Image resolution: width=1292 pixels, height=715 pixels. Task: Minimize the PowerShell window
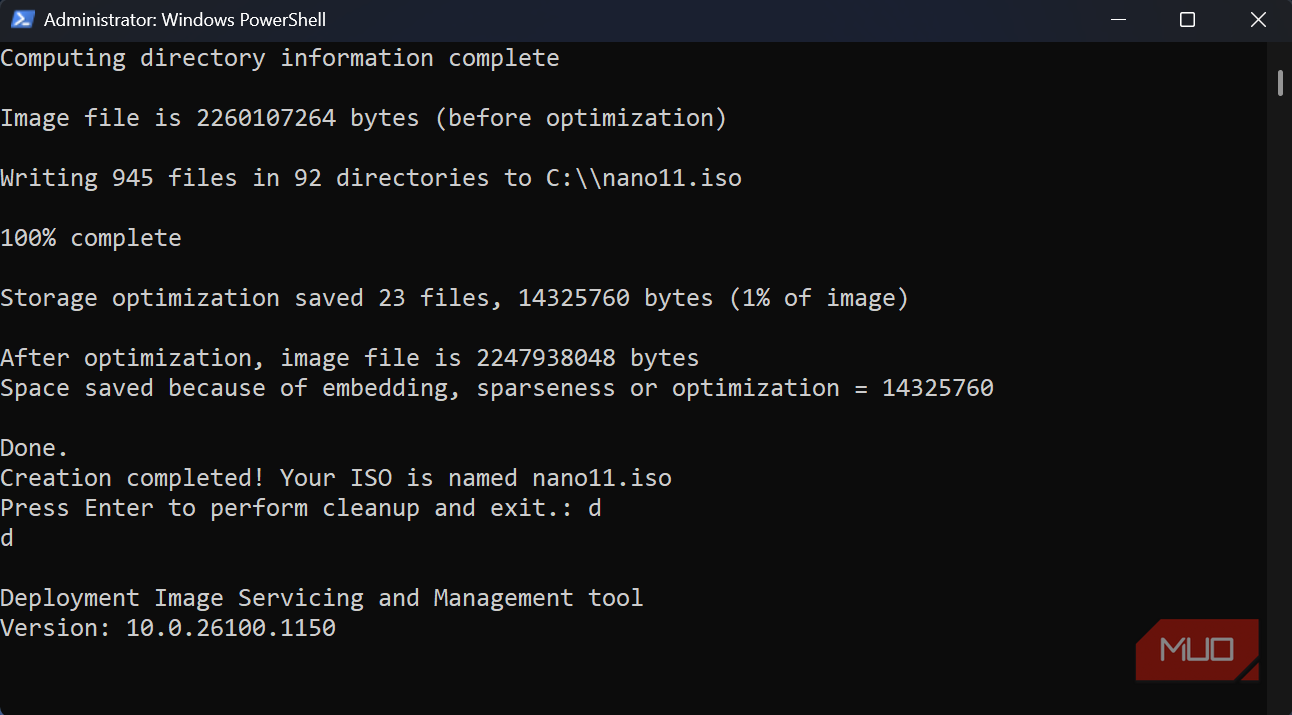click(1117, 19)
